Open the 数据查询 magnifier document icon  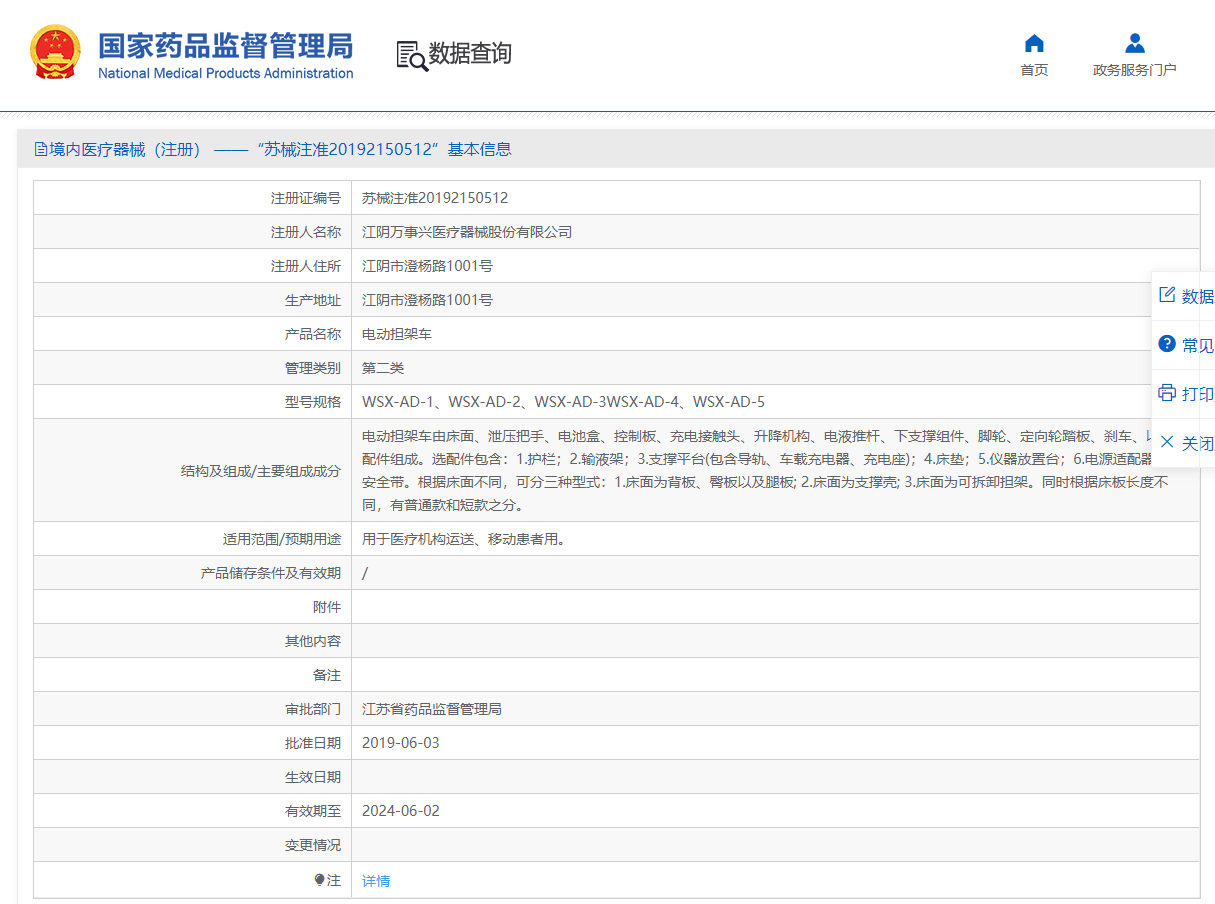pyautogui.click(x=411, y=55)
